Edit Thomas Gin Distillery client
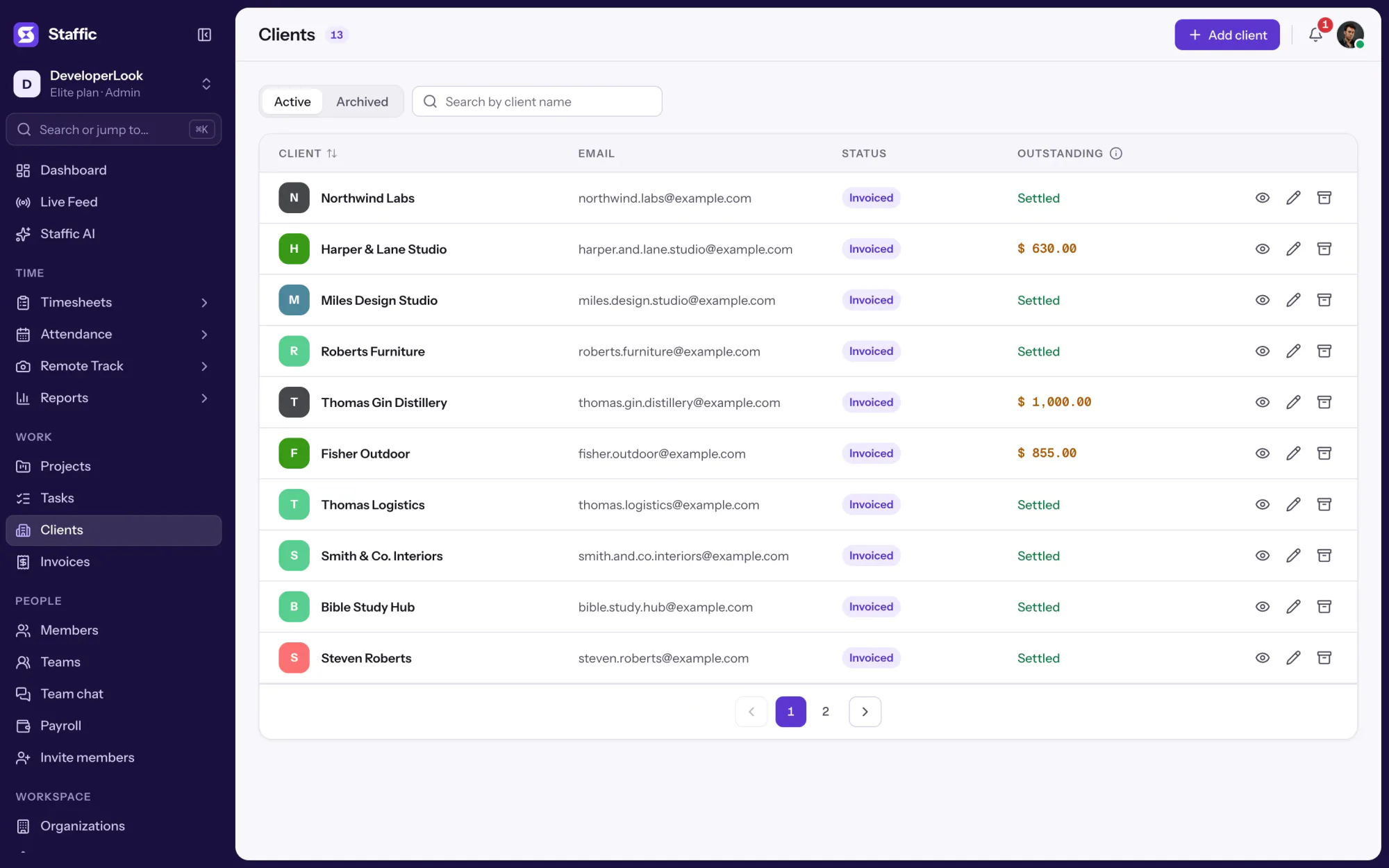Image resolution: width=1389 pixels, height=868 pixels. 1293,402
